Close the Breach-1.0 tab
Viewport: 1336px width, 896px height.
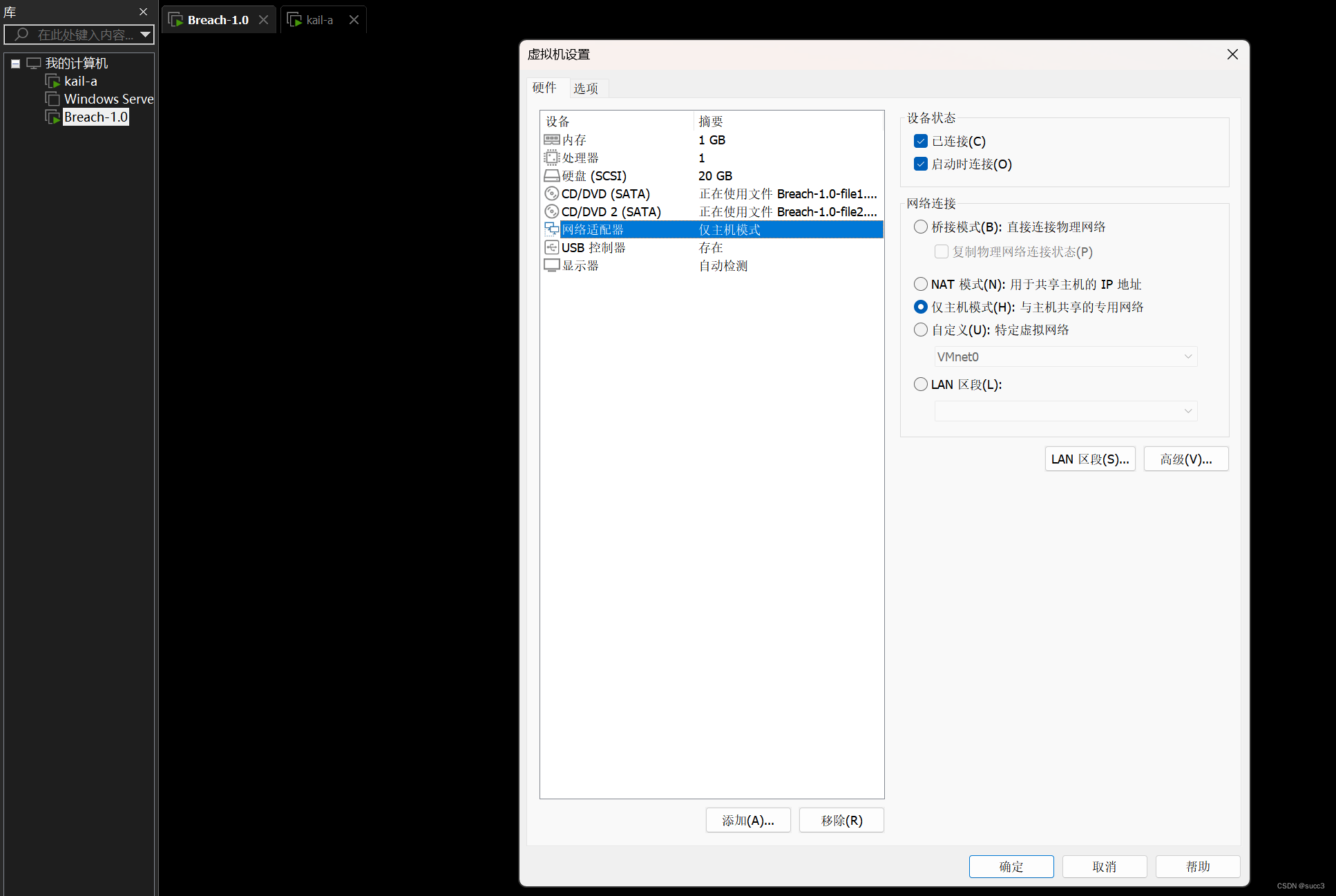(x=263, y=20)
